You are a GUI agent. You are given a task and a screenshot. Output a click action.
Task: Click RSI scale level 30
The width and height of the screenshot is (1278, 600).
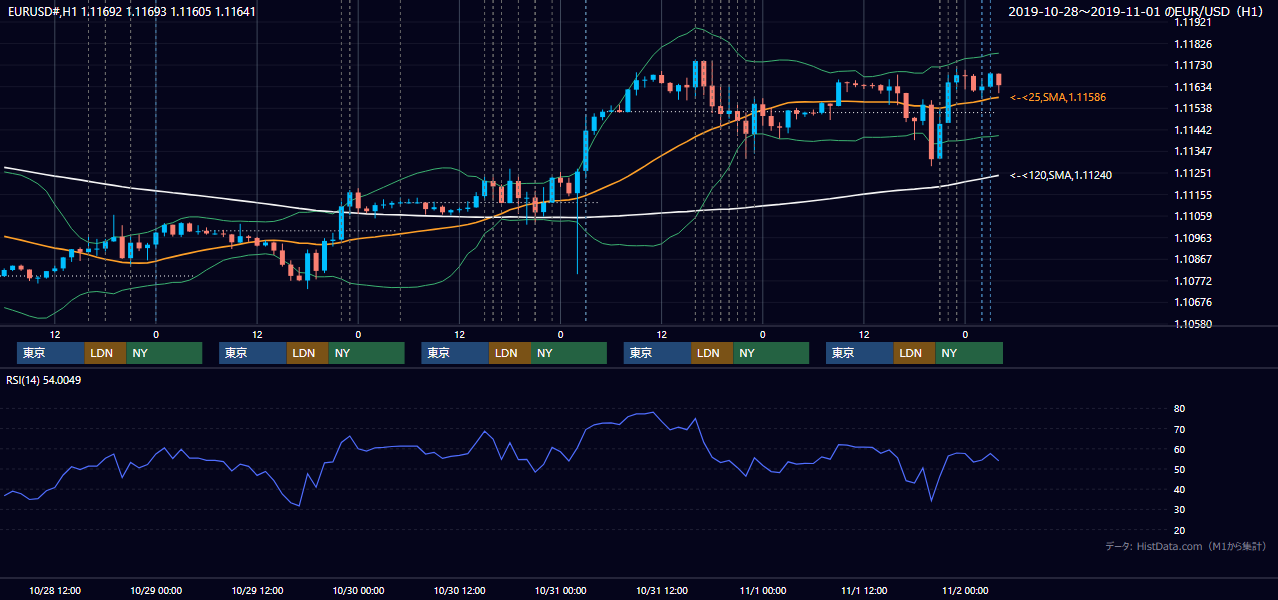point(1179,510)
